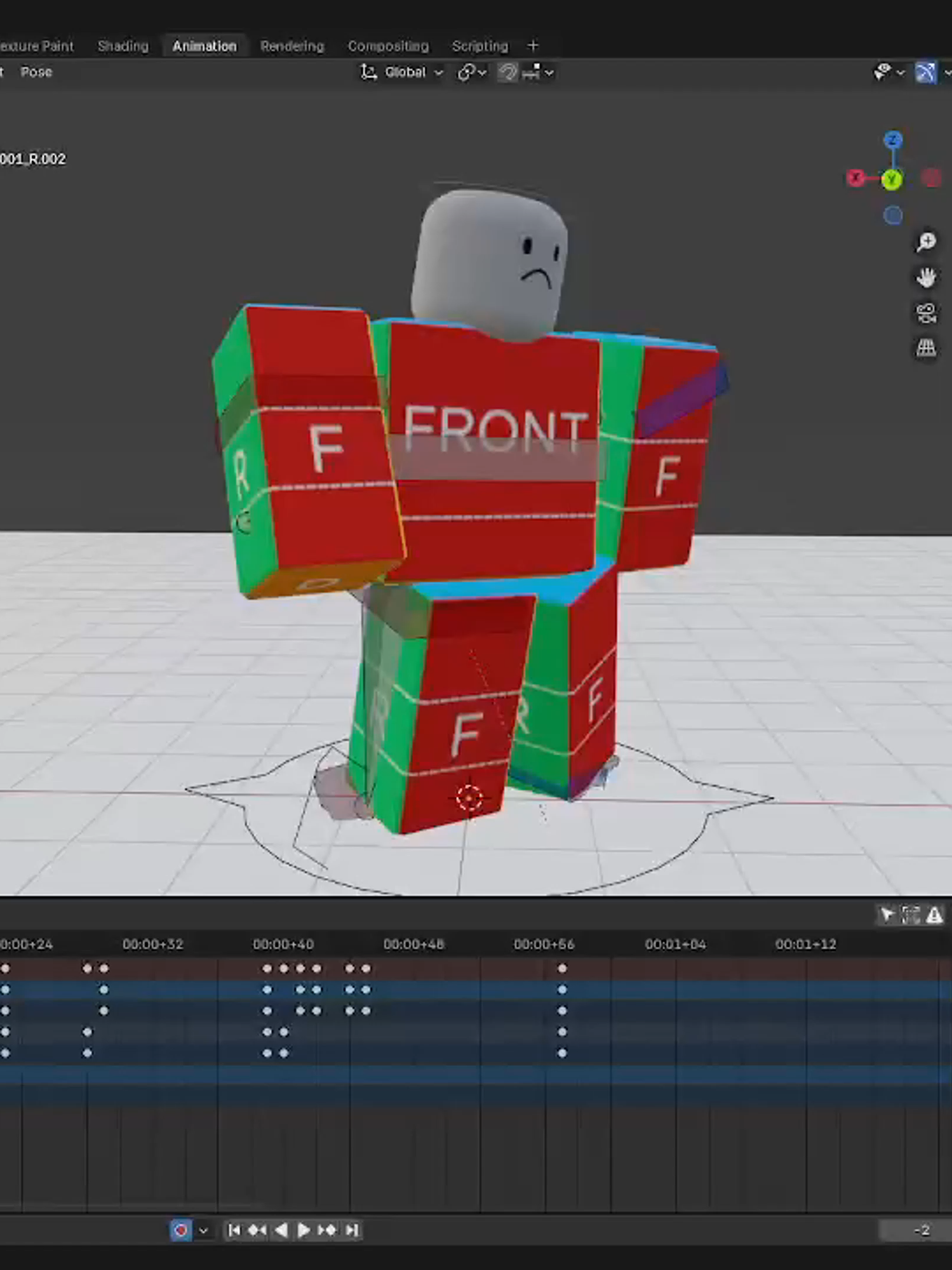Jump to the end frame
952x1270 pixels.
coord(351,1229)
